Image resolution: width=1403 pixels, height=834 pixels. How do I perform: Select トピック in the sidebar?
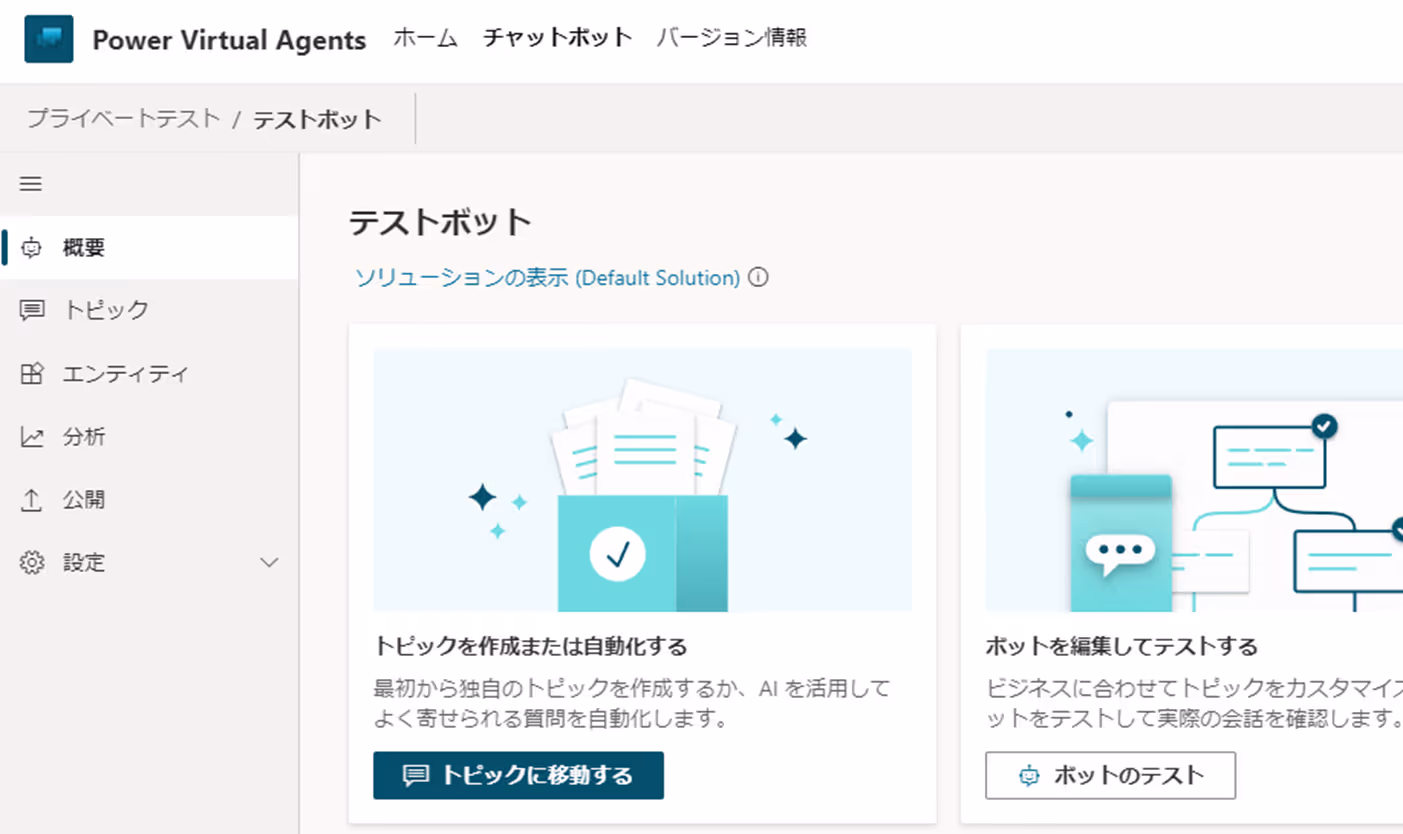(149, 310)
